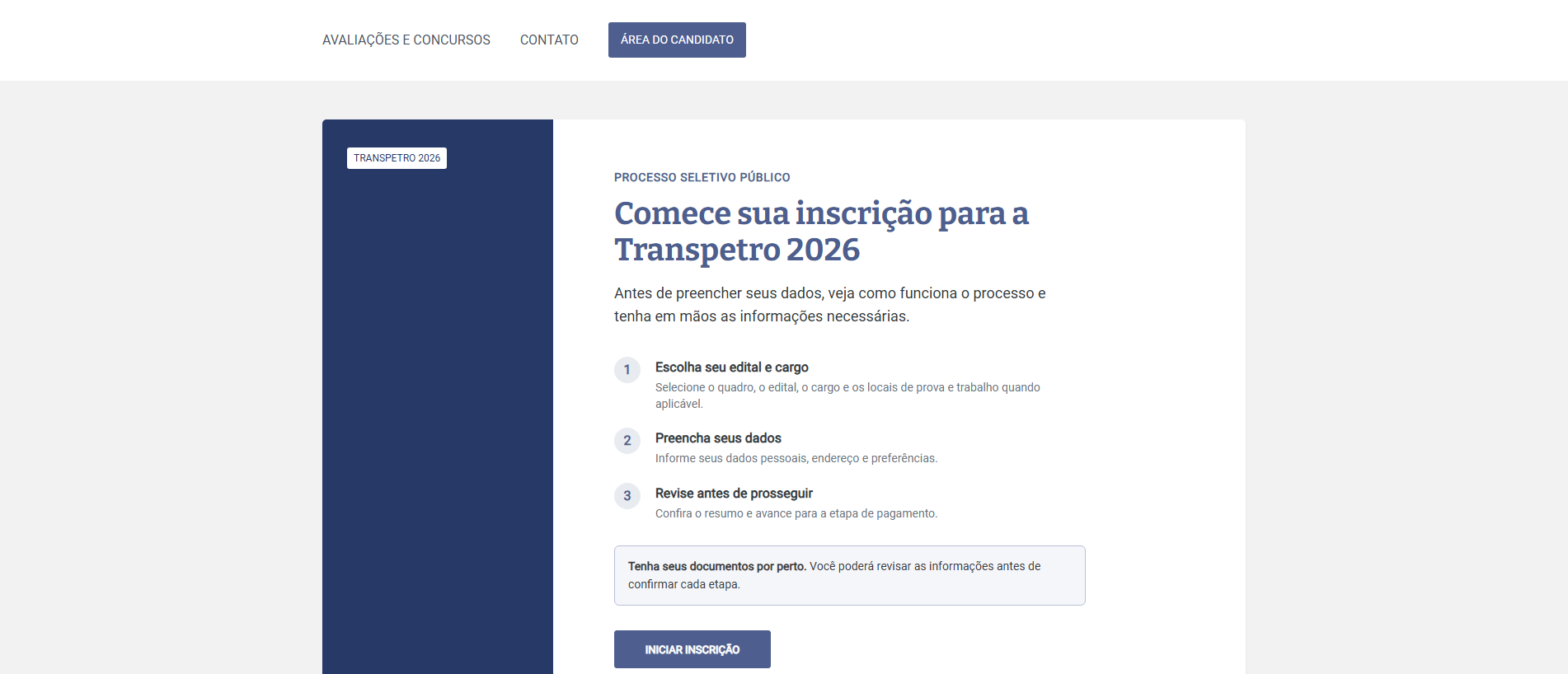Select the 'Processo Seletivo Público' label
The image size is (1568, 674).
click(x=702, y=177)
